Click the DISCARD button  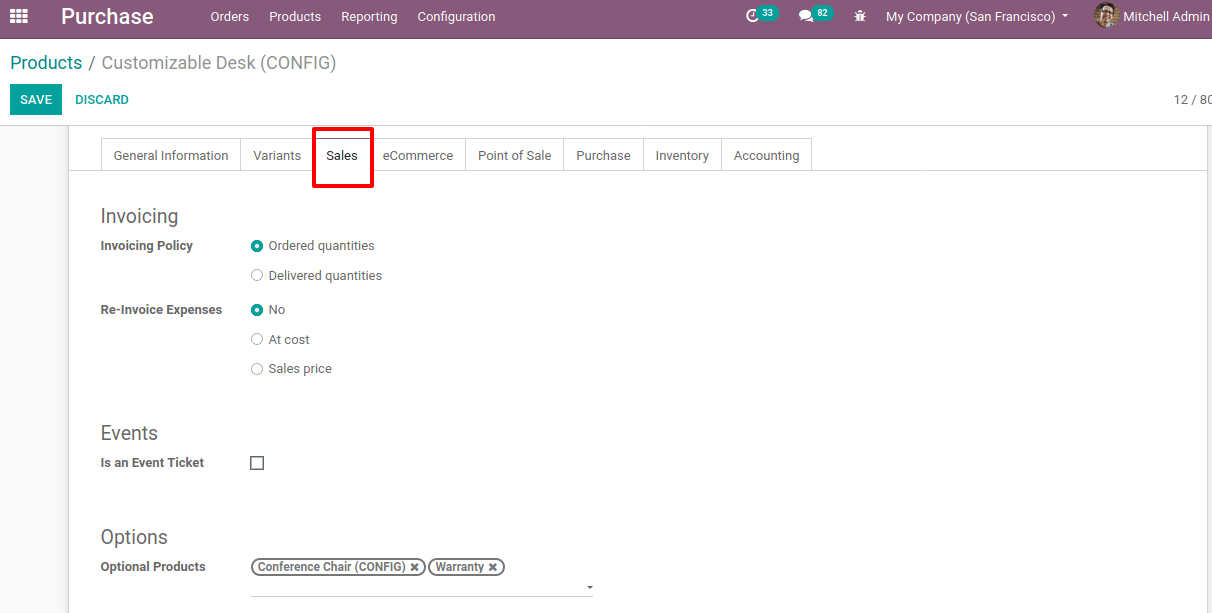[102, 100]
